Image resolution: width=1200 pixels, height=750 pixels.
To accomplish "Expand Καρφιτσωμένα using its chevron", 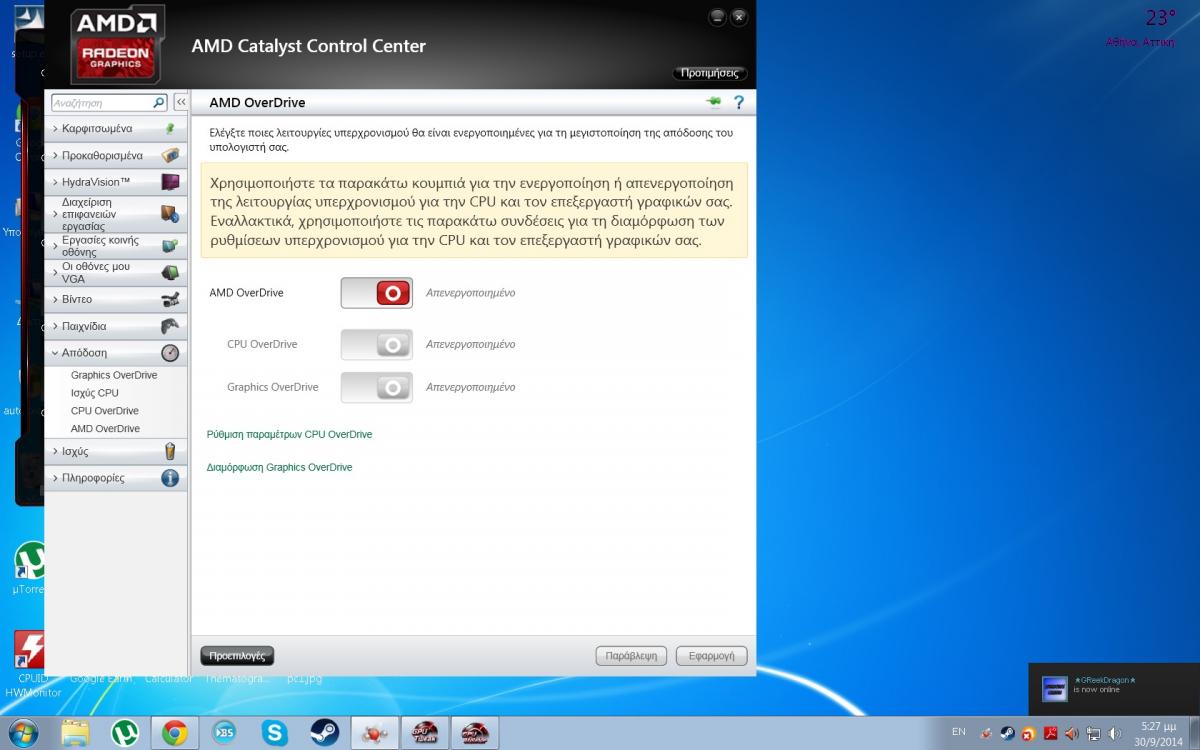I will 55,129.
